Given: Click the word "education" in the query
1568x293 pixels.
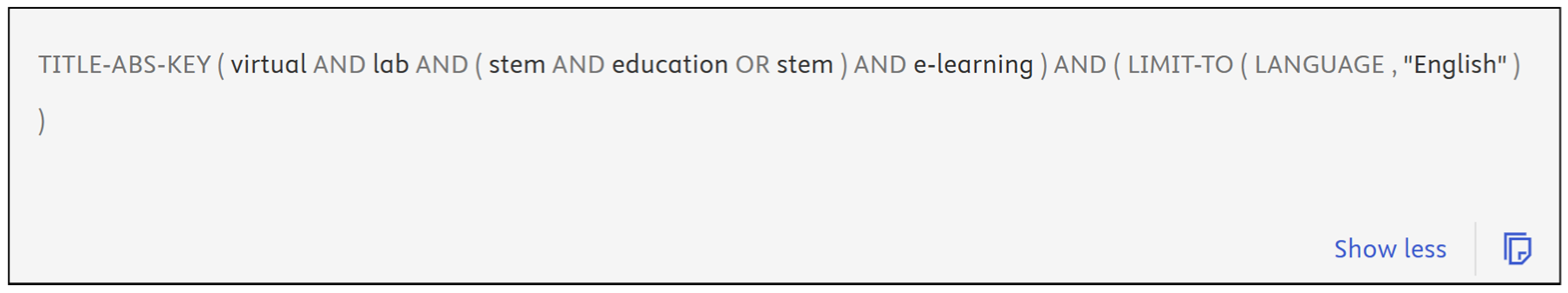Looking at the screenshot, I should coord(670,64).
